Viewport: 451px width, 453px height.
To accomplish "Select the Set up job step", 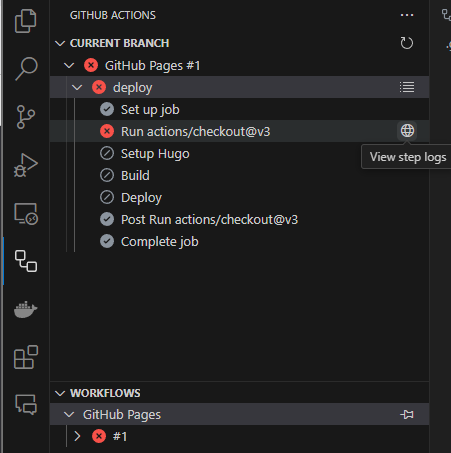I will 150,110.
